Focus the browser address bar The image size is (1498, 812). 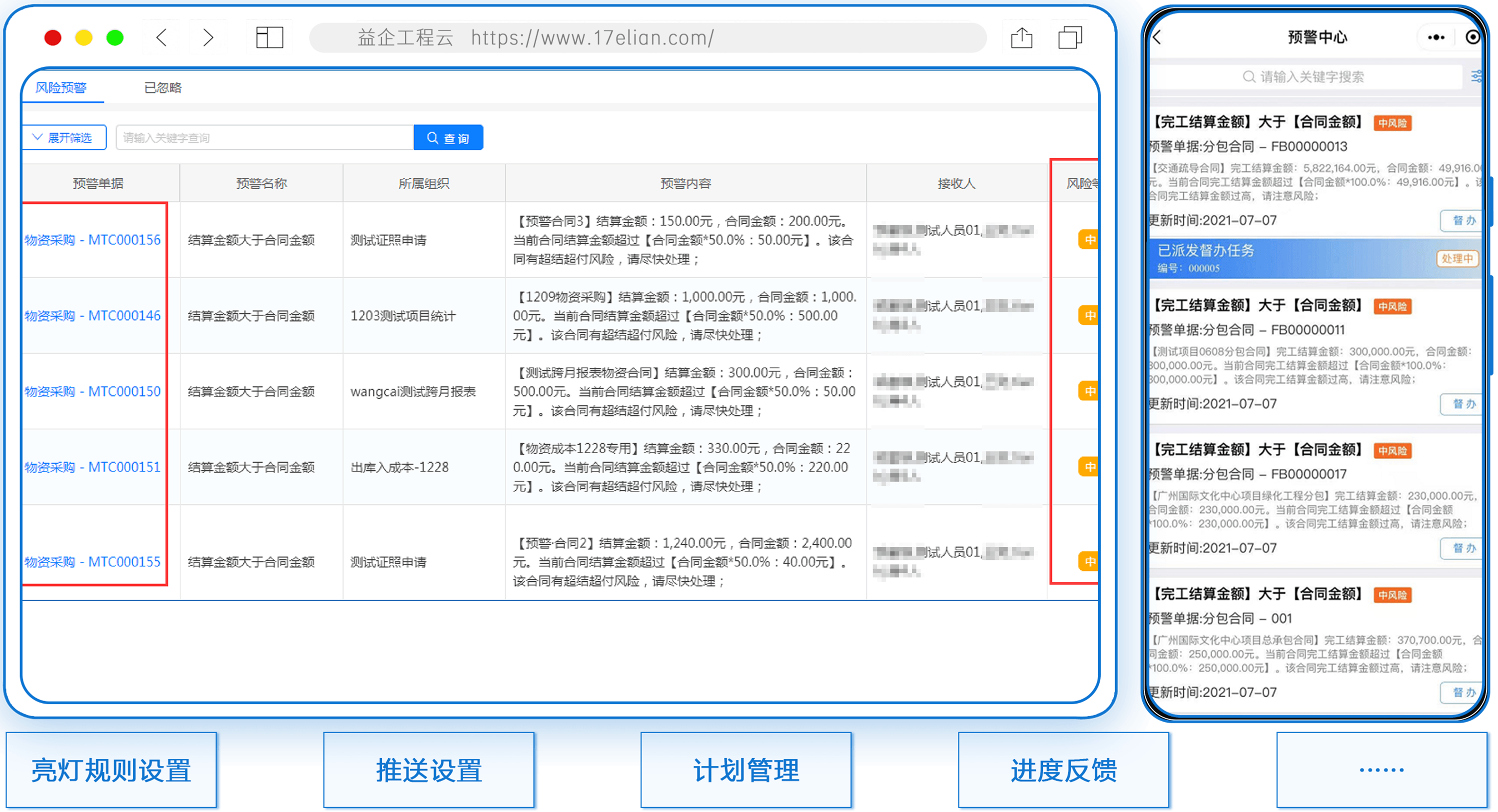click(x=647, y=38)
